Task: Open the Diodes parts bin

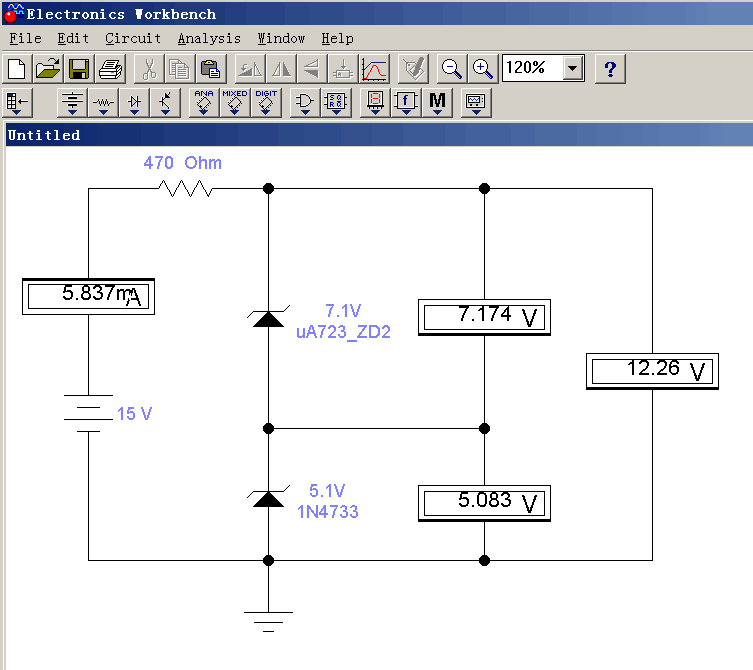Action: [x=135, y=102]
